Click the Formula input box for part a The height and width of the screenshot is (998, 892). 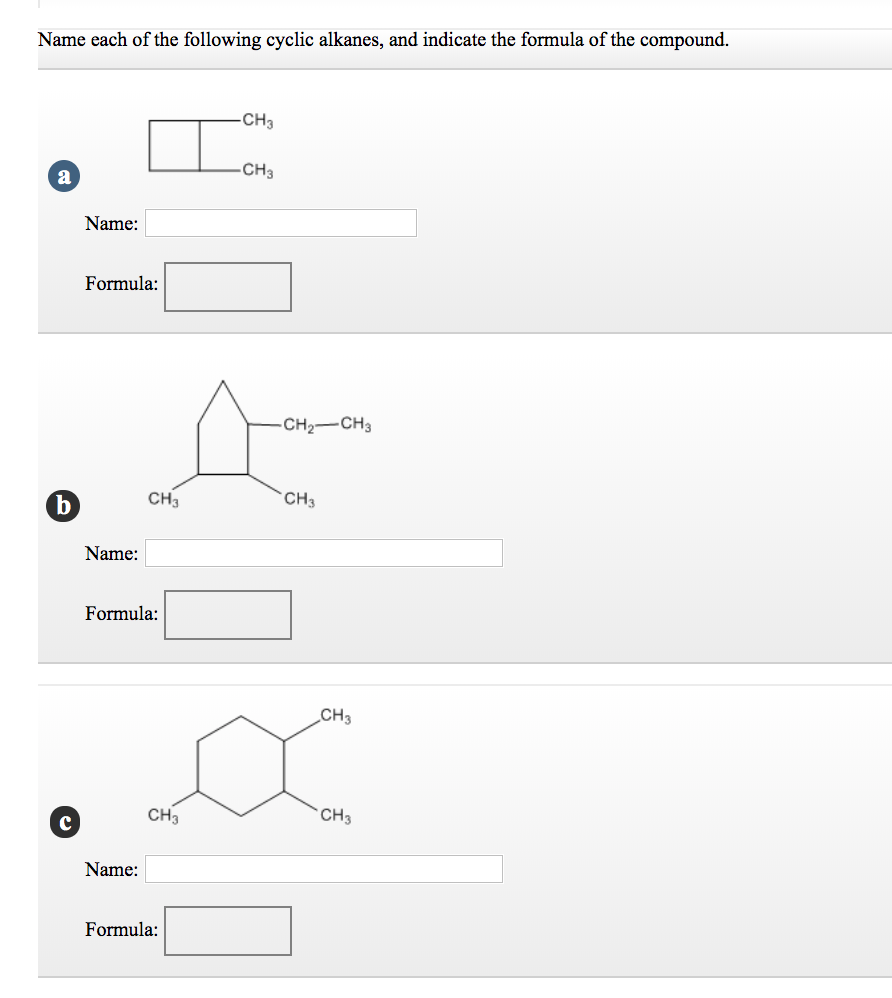tap(228, 286)
